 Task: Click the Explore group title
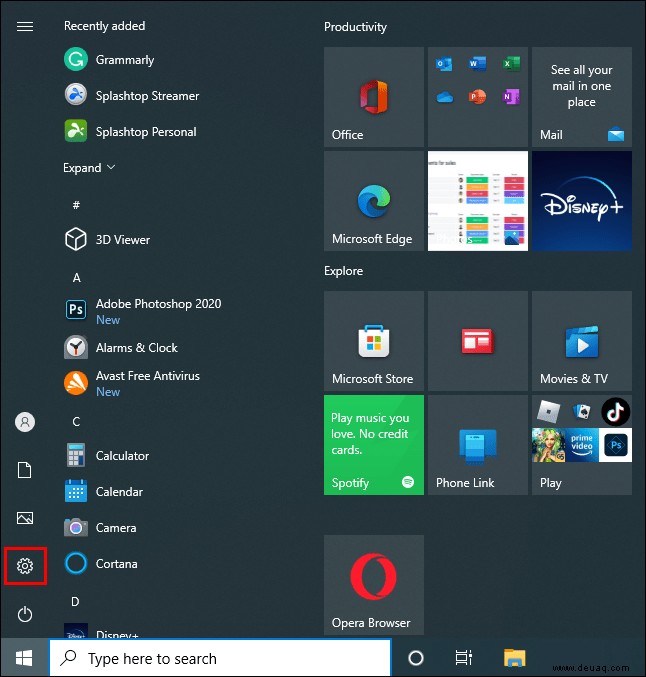(343, 271)
